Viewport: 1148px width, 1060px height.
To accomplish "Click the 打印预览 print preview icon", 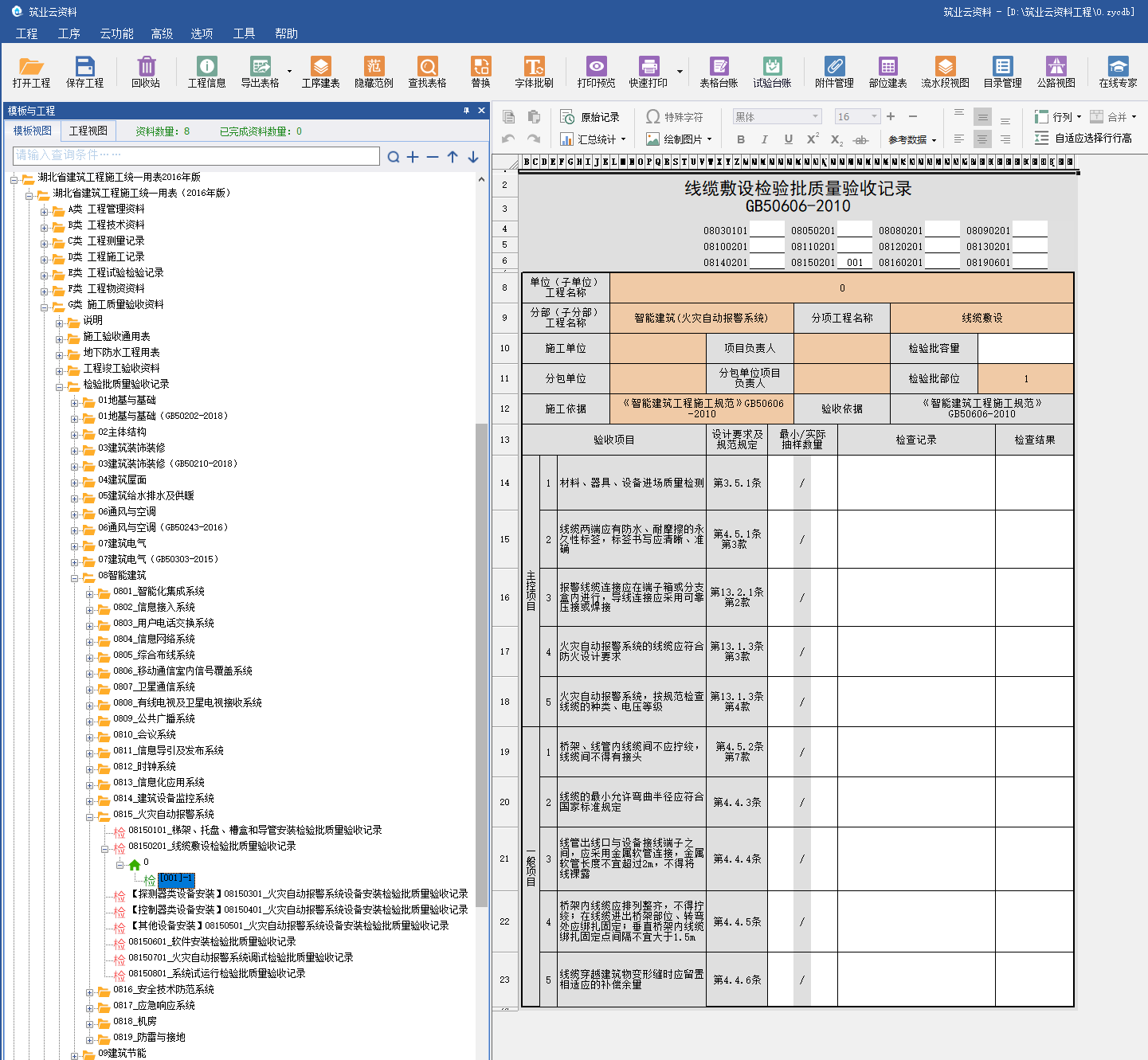I will pyautogui.click(x=596, y=72).
